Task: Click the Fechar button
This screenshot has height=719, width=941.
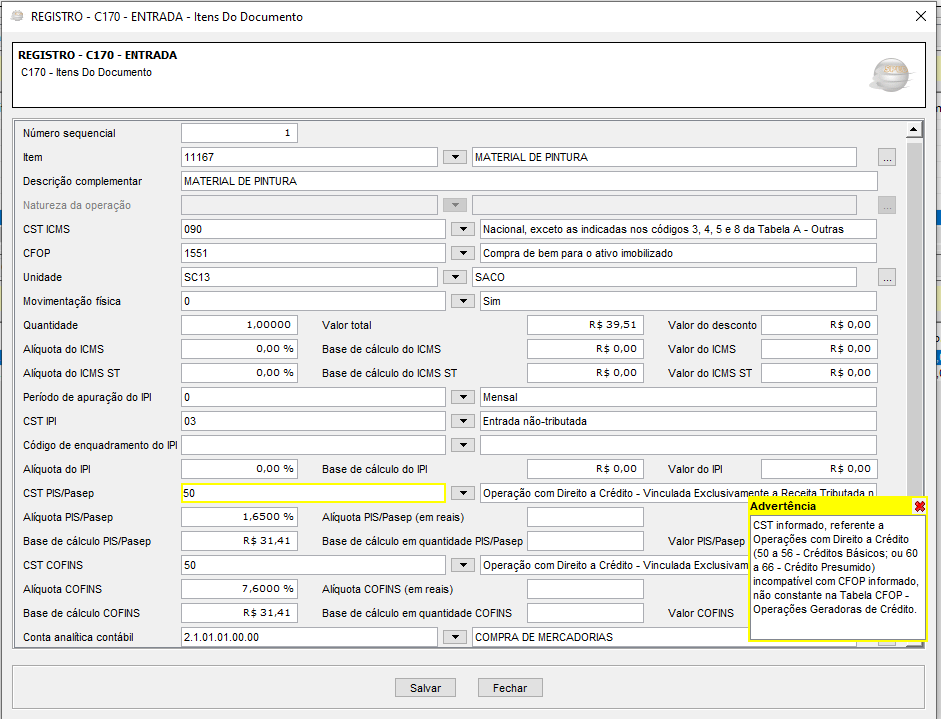Action: pos(510,688)
